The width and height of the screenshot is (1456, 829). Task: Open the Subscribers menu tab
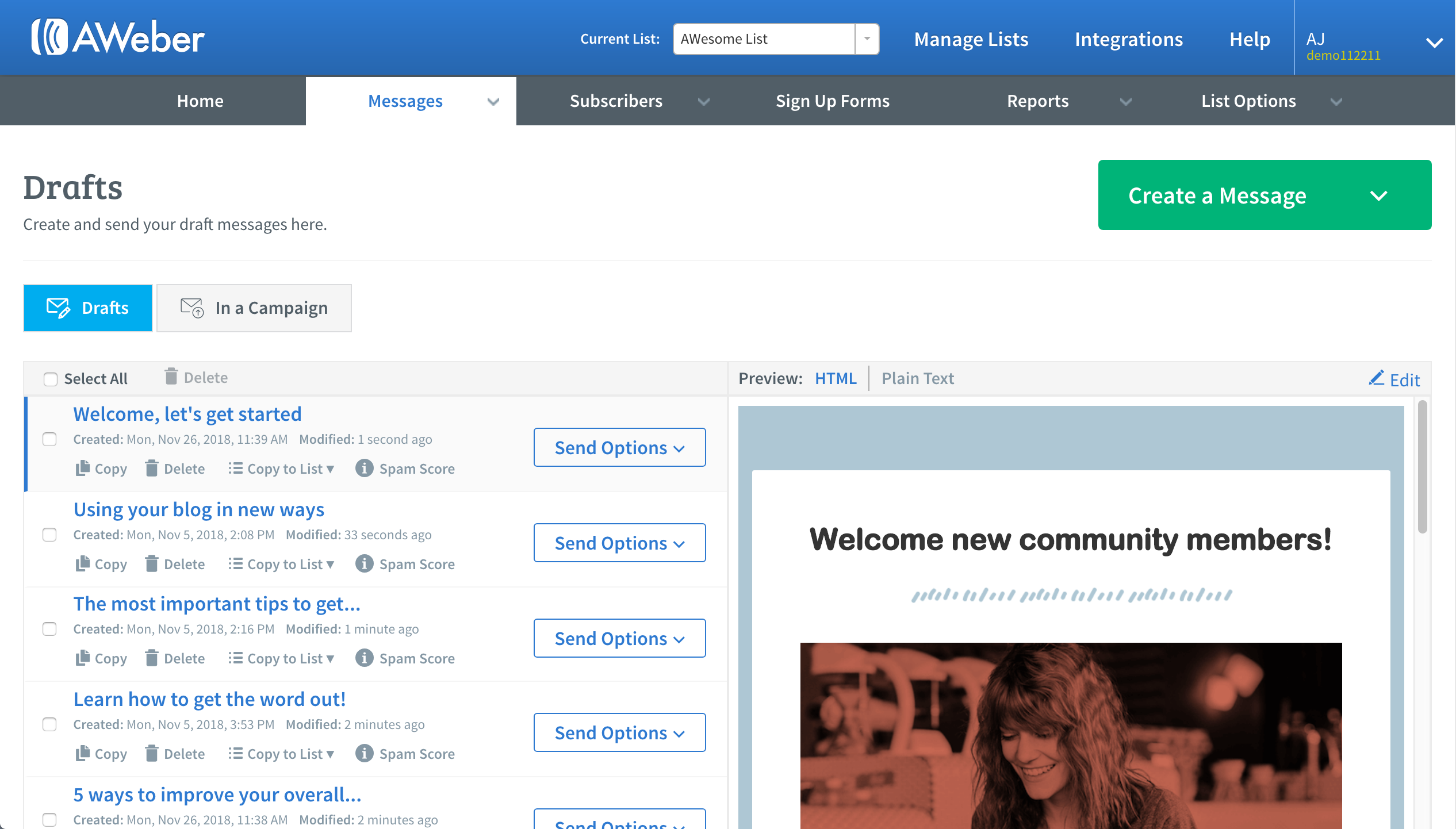615,101
